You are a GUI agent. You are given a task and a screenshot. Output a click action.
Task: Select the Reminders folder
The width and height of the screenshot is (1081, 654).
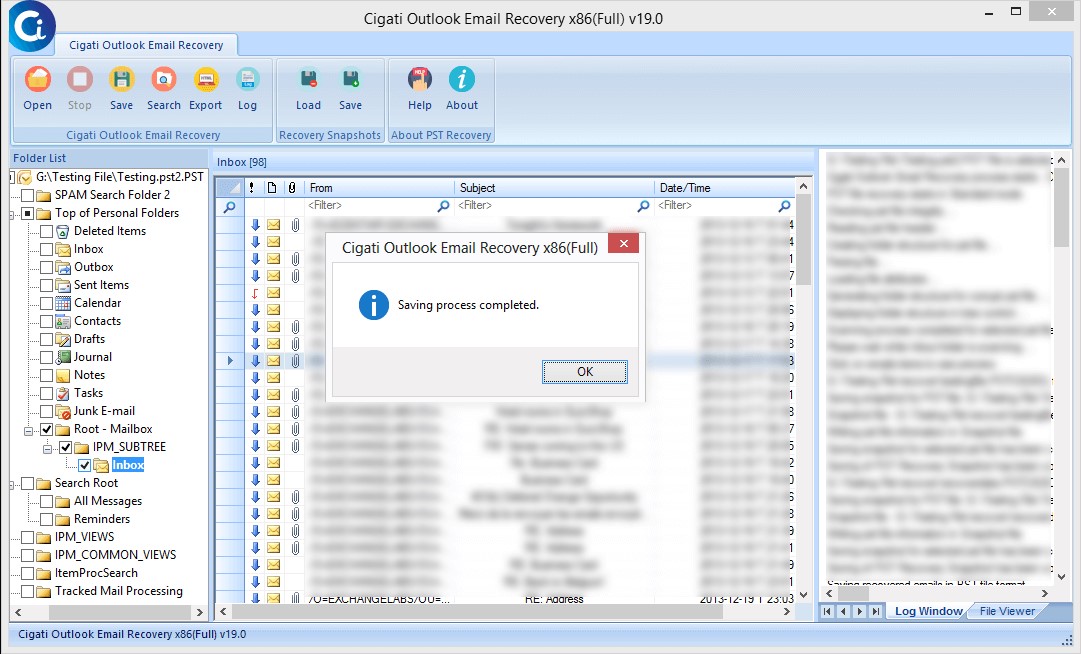[x=102, y=519]
